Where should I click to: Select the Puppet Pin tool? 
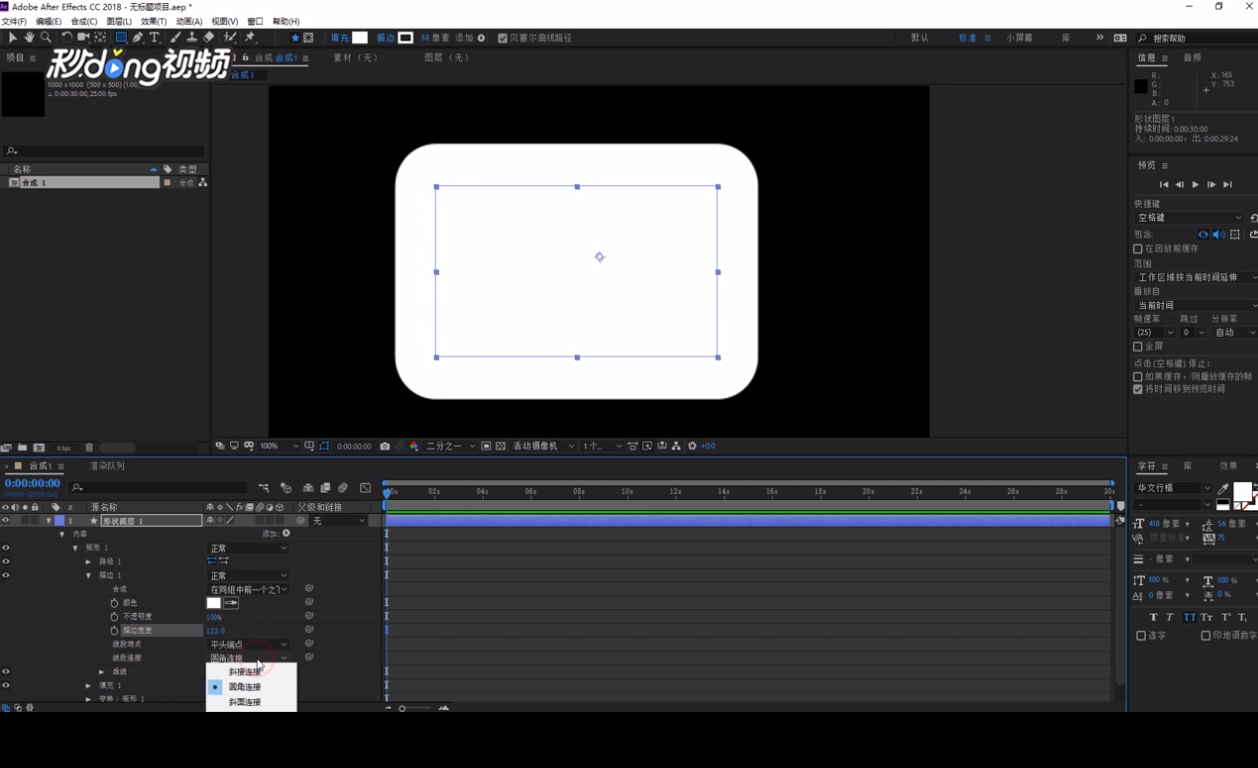tap(249, 38)
